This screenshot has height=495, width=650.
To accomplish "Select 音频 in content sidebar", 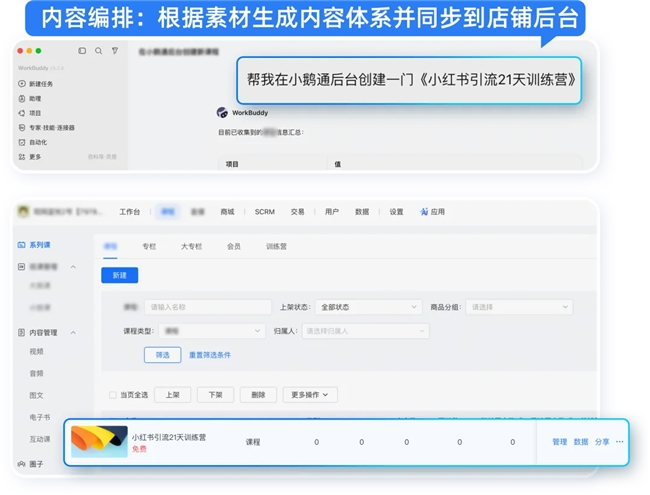I will click(x=36, y=374).
